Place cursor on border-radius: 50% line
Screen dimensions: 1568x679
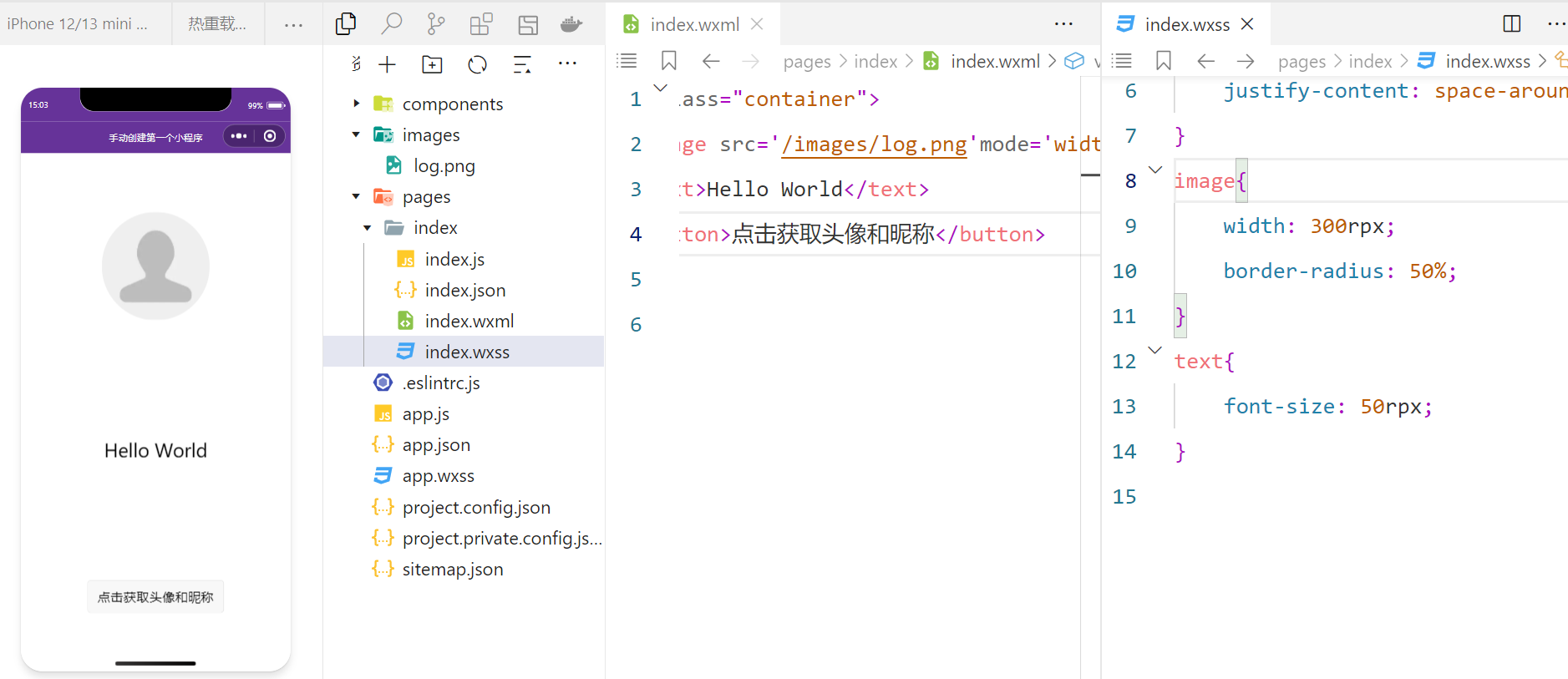click(1339, 271)
